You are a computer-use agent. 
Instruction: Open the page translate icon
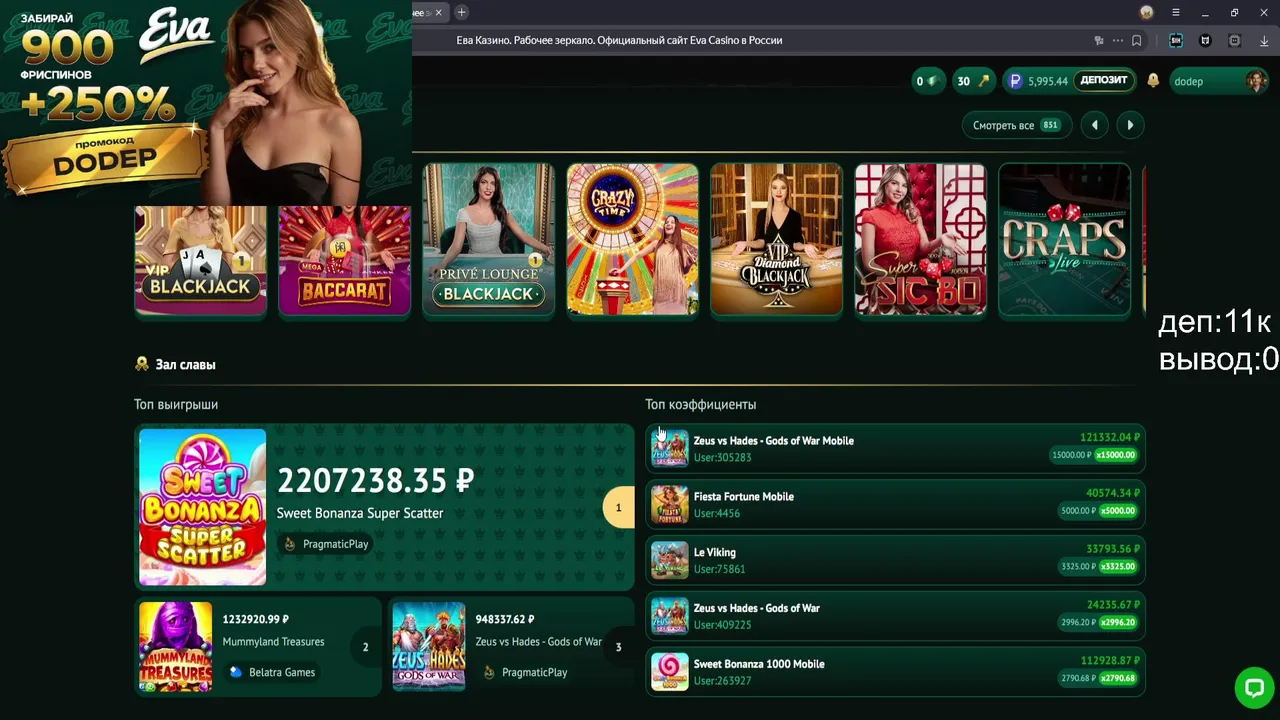1099,41
